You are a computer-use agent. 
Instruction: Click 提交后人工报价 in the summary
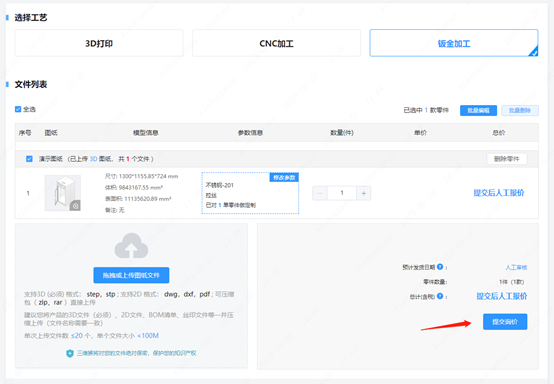click(x=502, y=296)
